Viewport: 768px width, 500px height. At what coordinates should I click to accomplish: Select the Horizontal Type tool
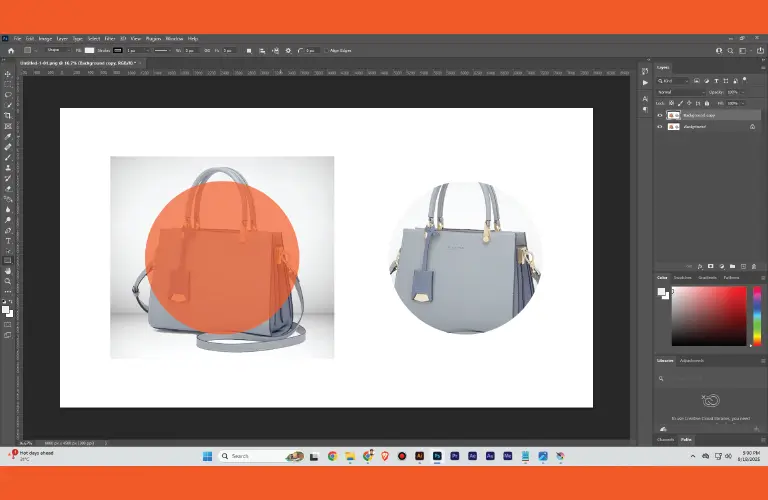pyautogui.click(x=8, y=241)
